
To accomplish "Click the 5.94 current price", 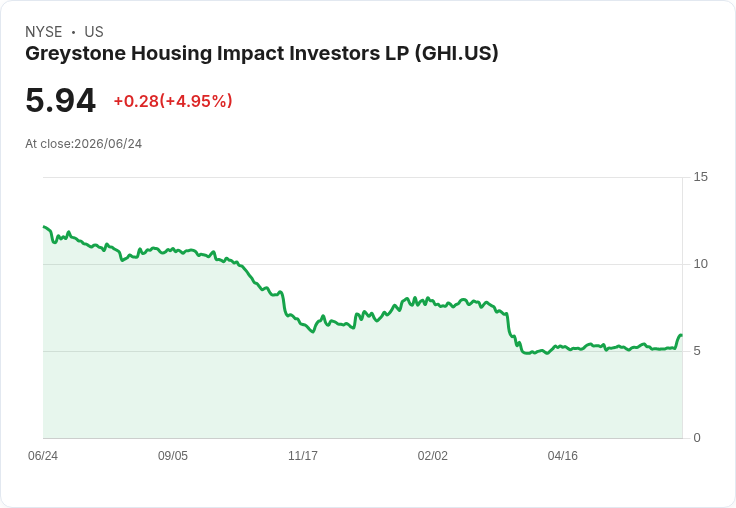I will [61, 100].
